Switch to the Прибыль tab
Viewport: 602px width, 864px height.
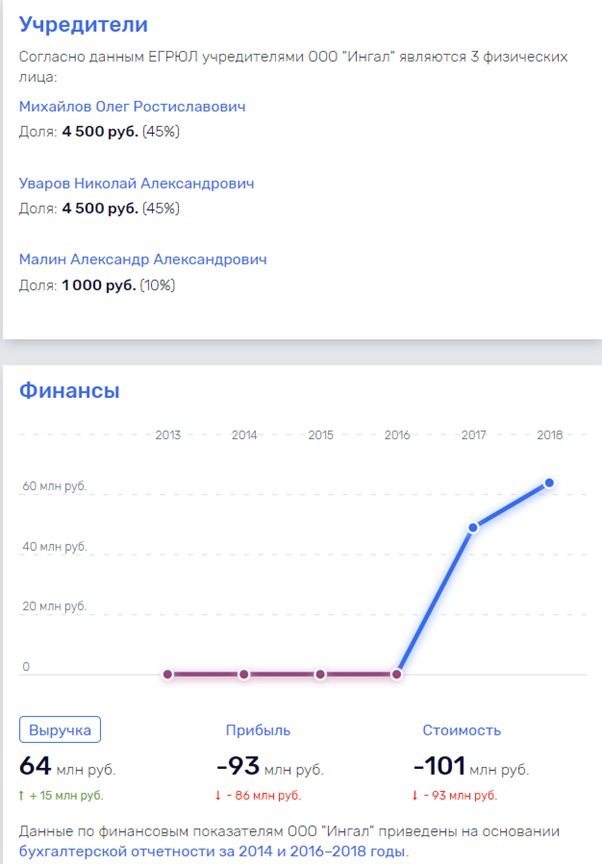click(x=258, y=730)
